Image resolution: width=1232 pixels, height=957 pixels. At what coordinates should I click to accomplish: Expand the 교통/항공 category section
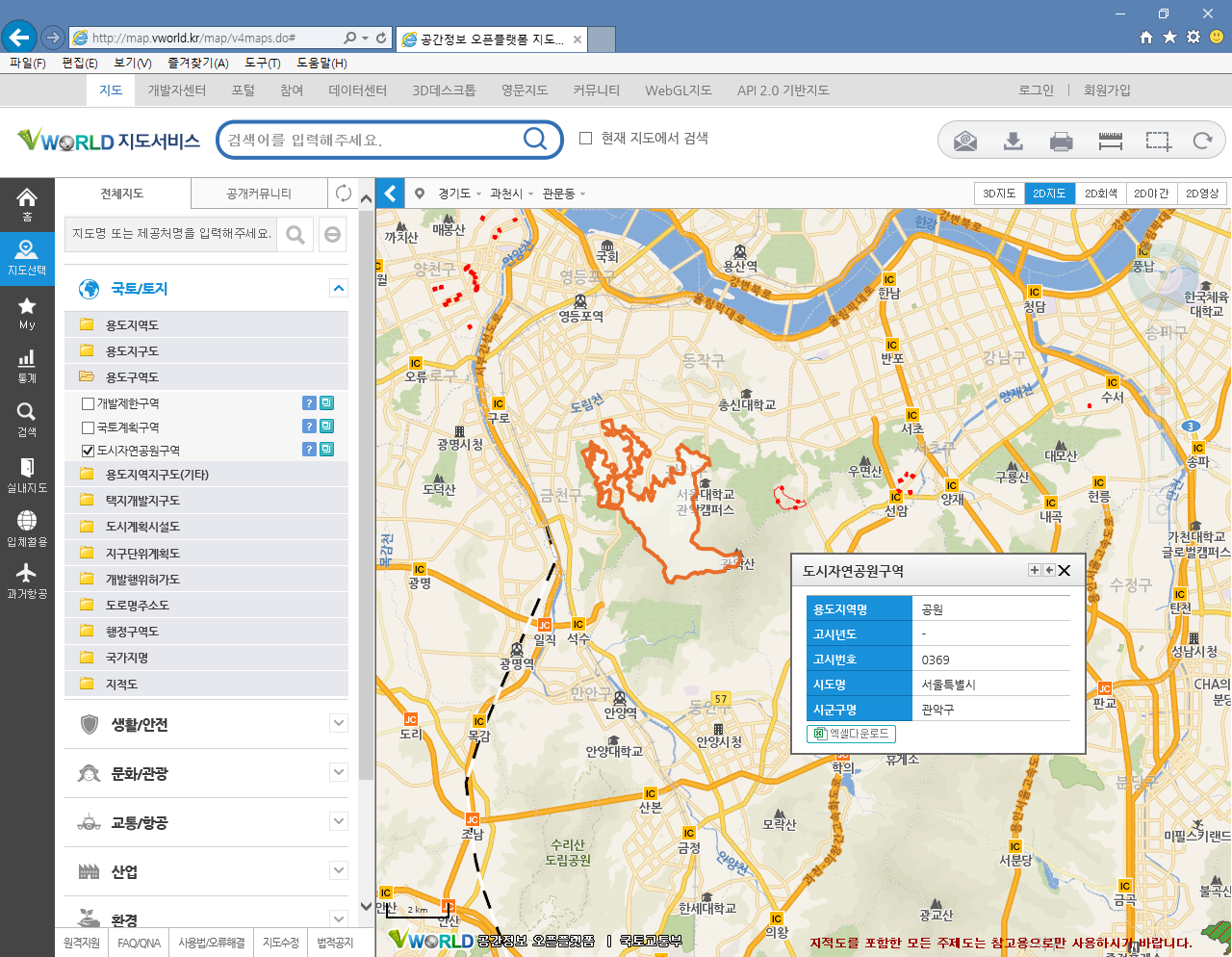point(338,821)
